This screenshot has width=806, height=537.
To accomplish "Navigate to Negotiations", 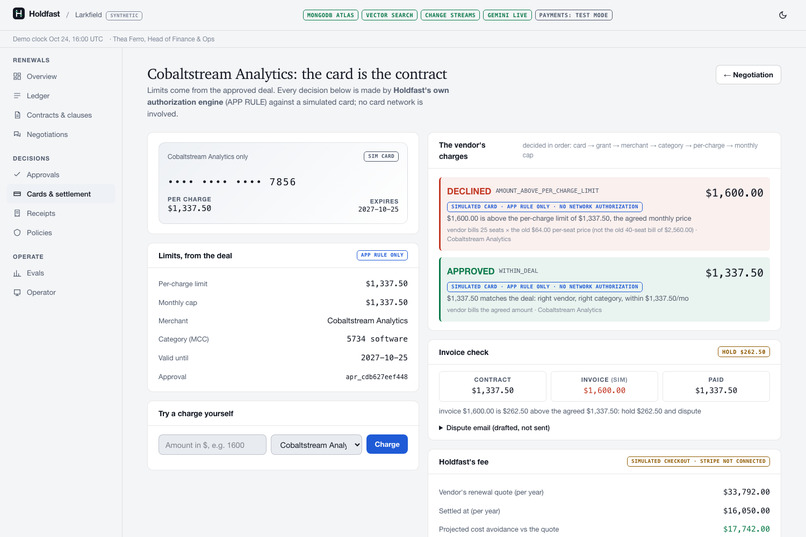I will pos(61,134).
